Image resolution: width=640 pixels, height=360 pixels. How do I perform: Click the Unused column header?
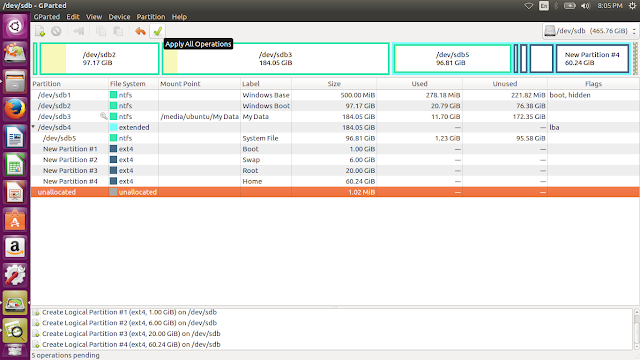(505, 84)
